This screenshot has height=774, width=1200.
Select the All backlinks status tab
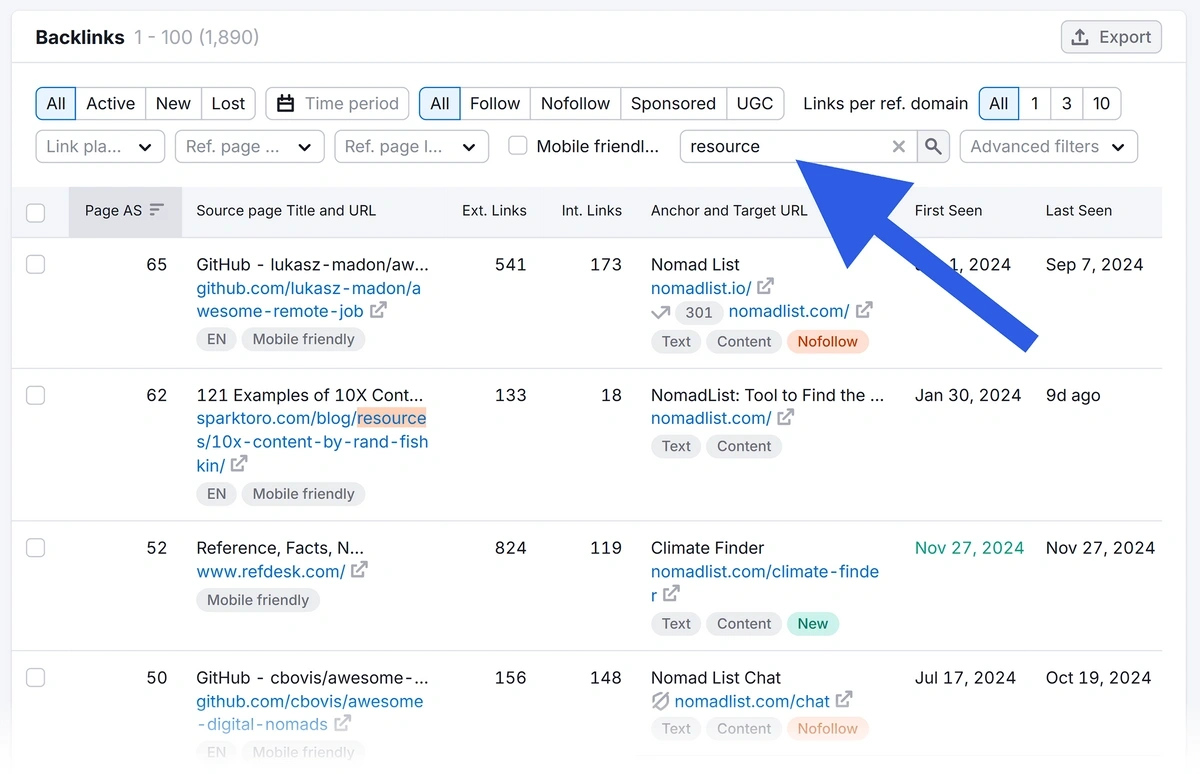56,103
